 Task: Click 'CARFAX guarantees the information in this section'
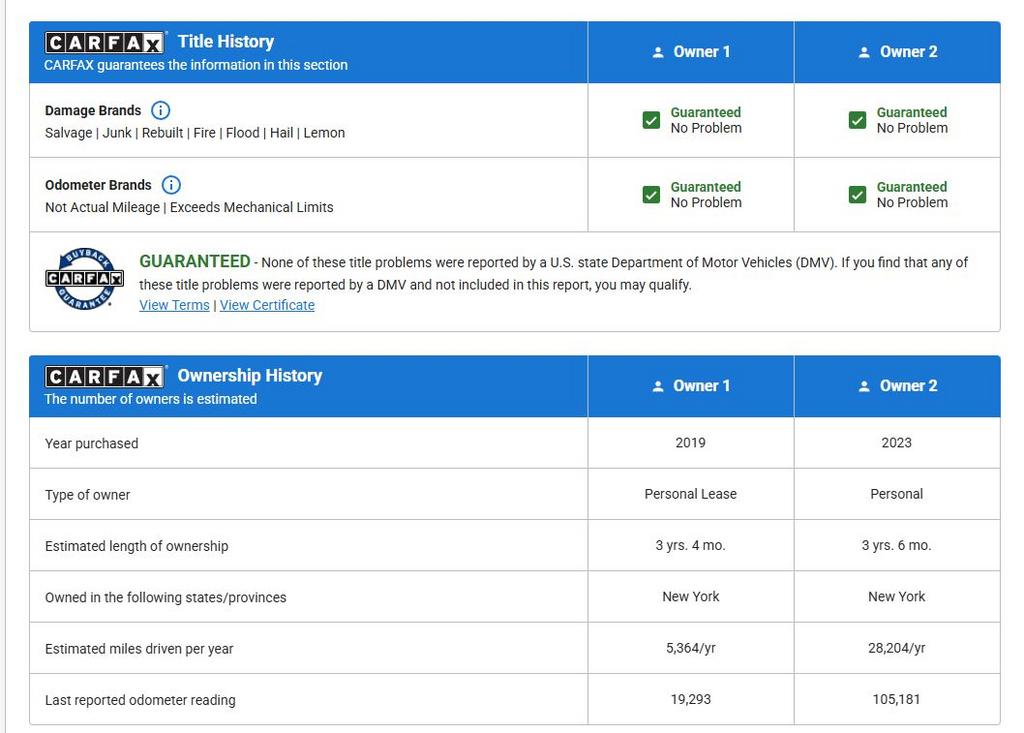coord(196,65)
